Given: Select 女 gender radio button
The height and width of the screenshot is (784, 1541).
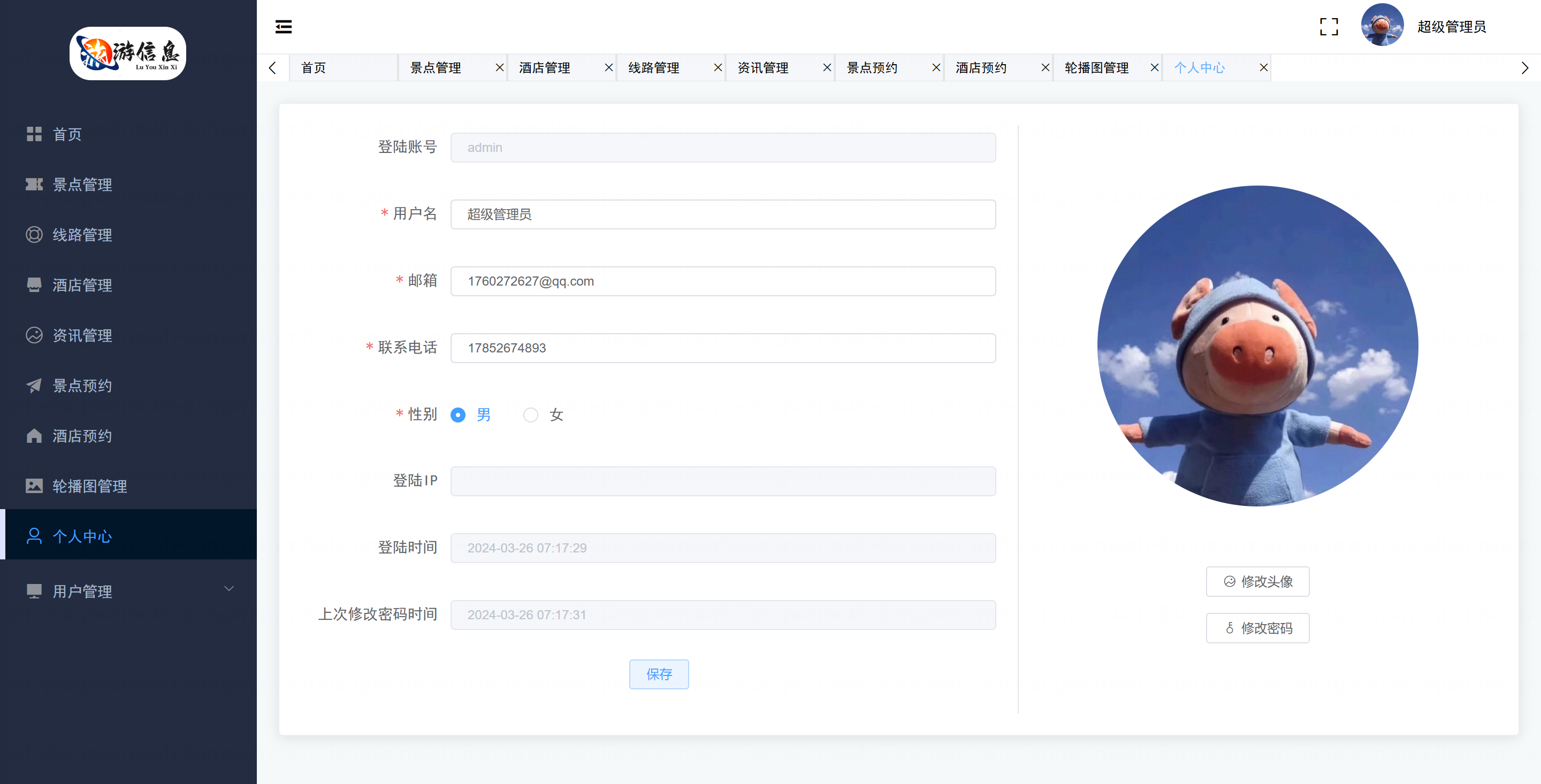Looking at the screenshot, I should (531, 415).
